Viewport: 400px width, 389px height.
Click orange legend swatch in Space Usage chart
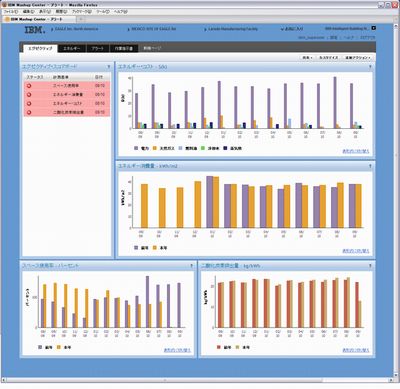click(59, 347)
